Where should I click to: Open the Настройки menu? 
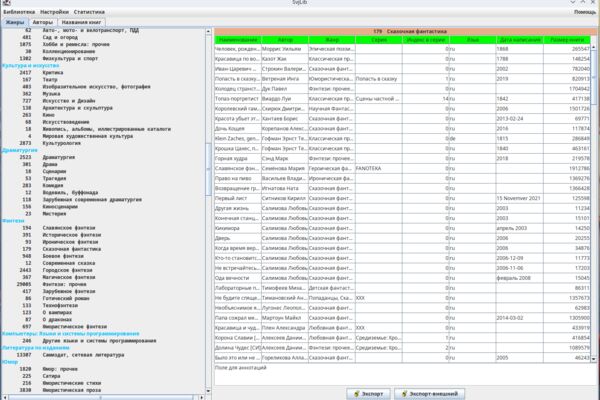pos(54,12)
